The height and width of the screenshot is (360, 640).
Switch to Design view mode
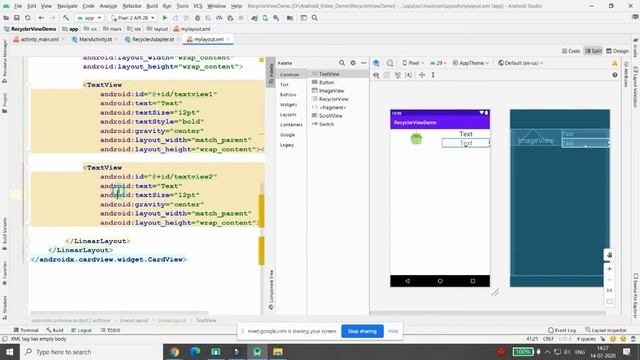pos(618,51)
